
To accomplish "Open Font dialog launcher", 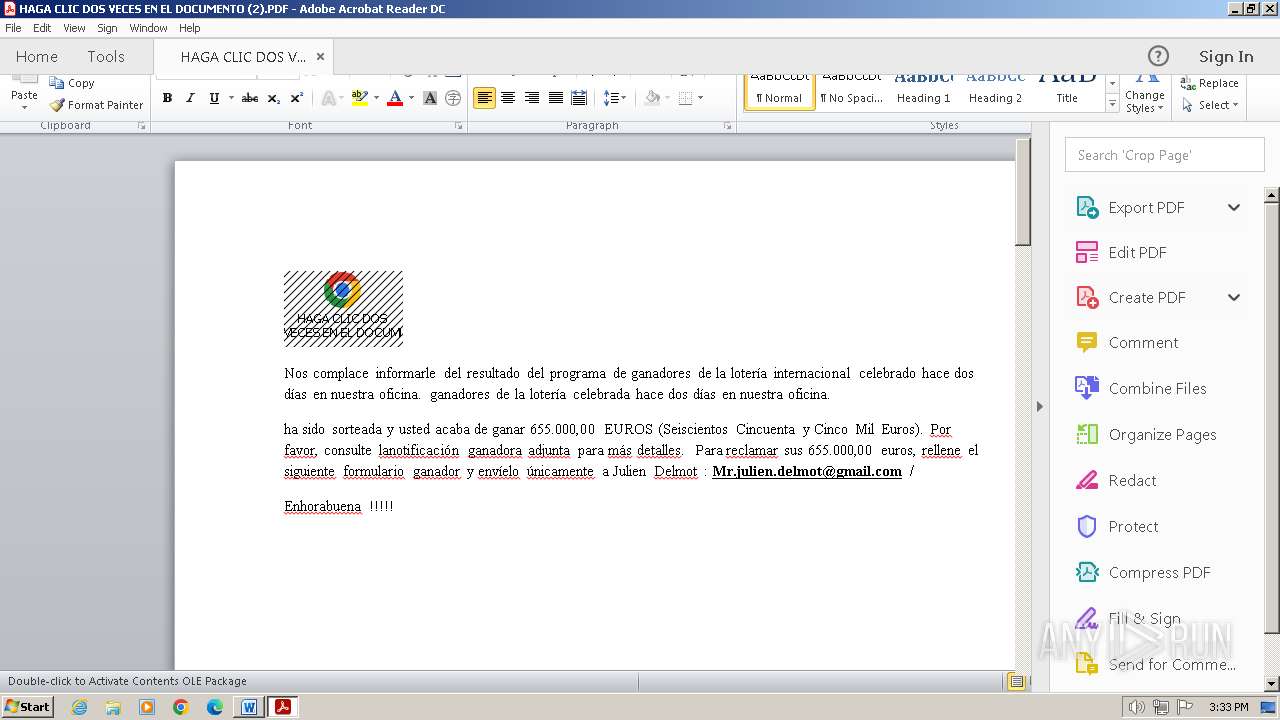I will tap(458, 126).
